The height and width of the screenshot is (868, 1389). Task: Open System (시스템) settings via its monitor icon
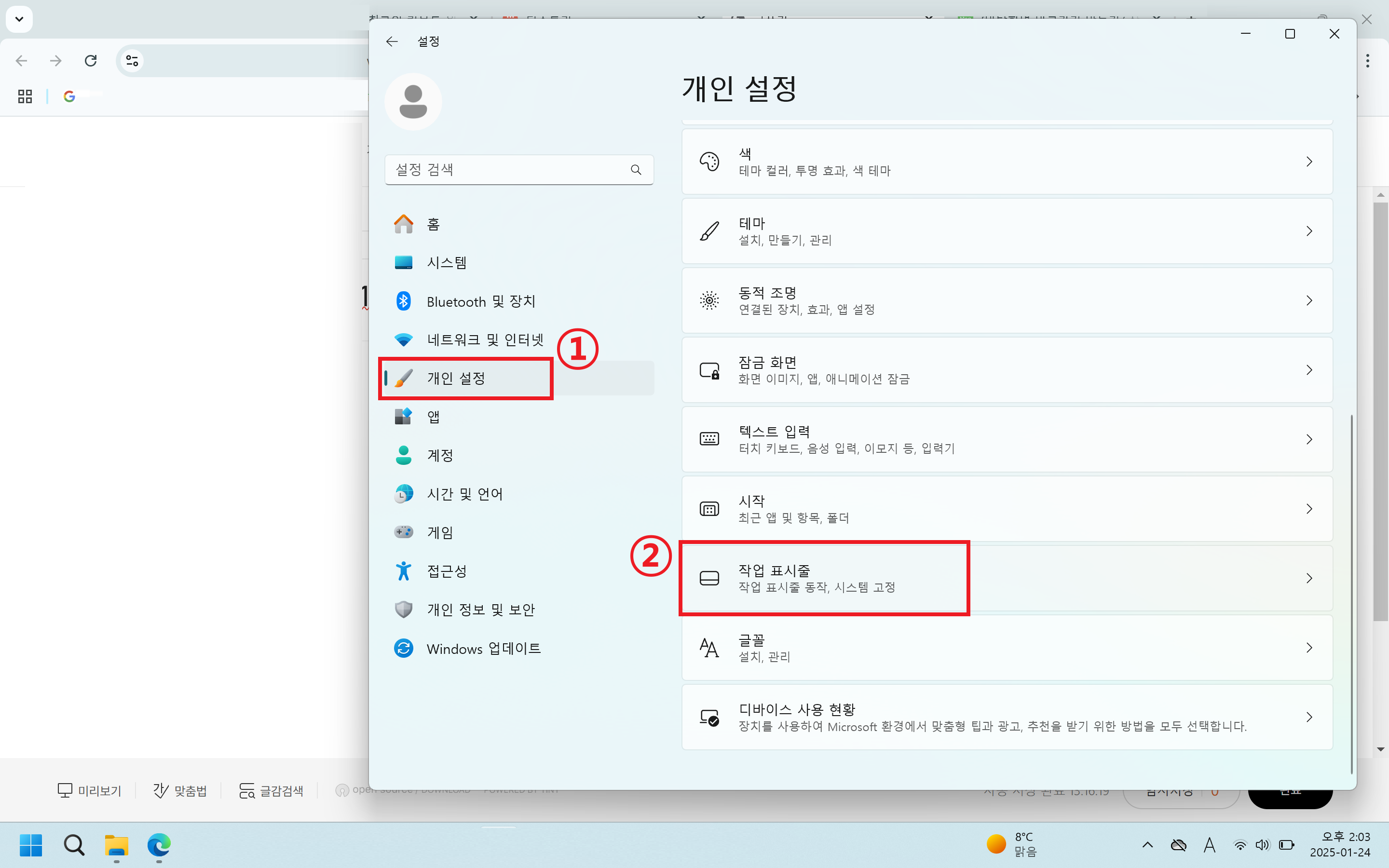(404, 262)
